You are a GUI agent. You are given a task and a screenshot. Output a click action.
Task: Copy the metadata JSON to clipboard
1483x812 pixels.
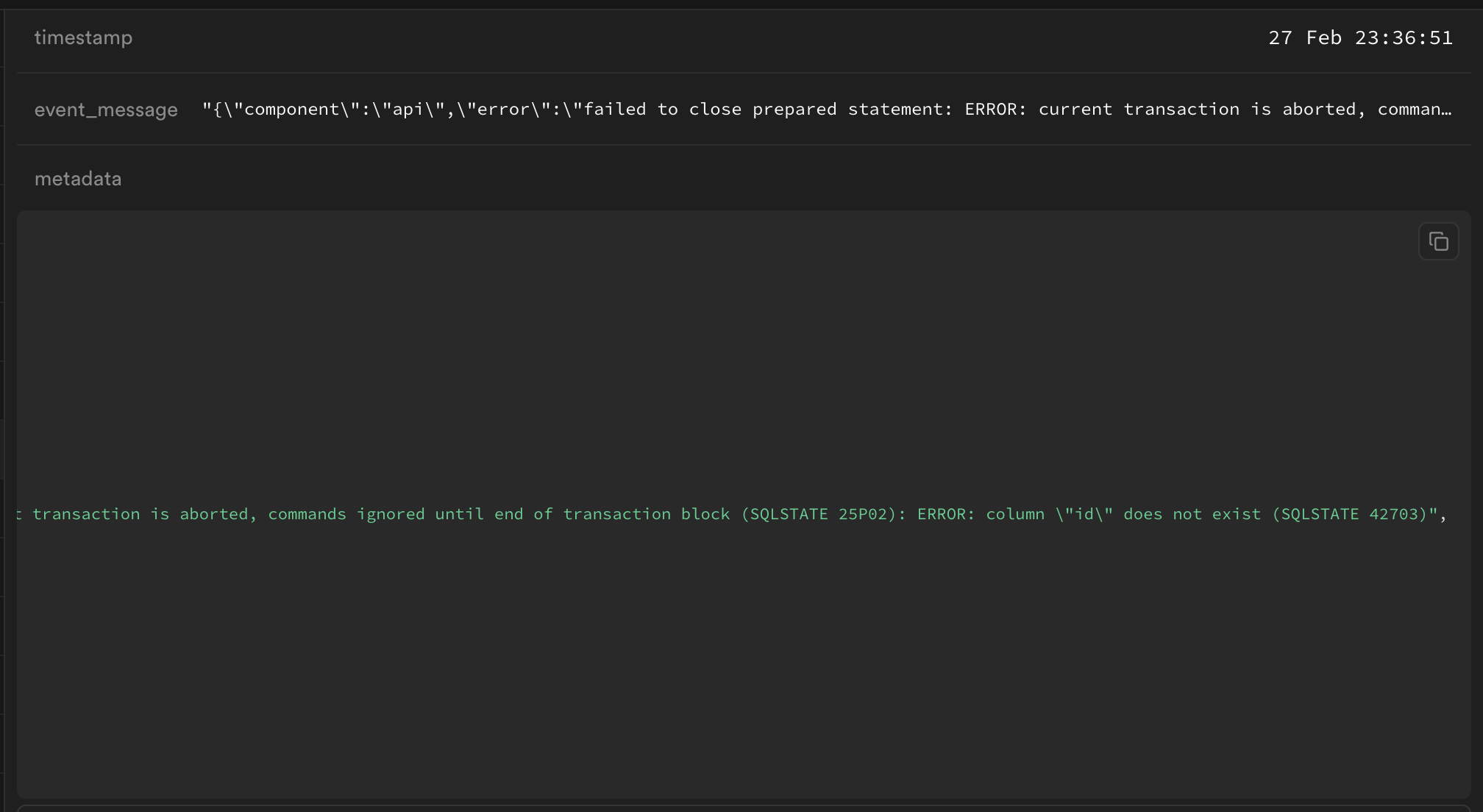pos(1438,241)
